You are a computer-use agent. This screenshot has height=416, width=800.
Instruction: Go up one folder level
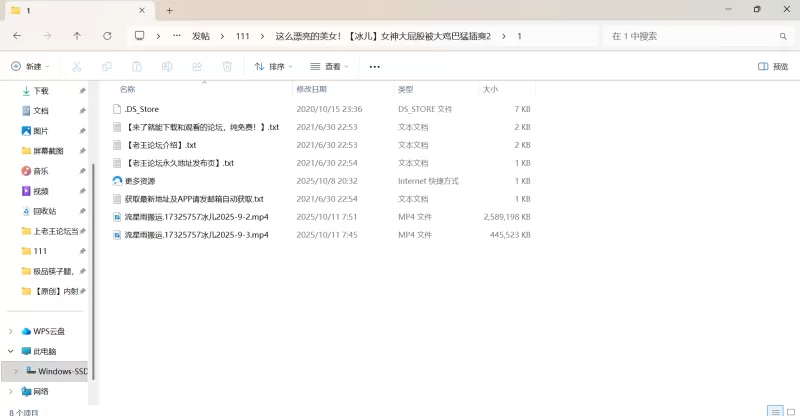tap(77, 36)
